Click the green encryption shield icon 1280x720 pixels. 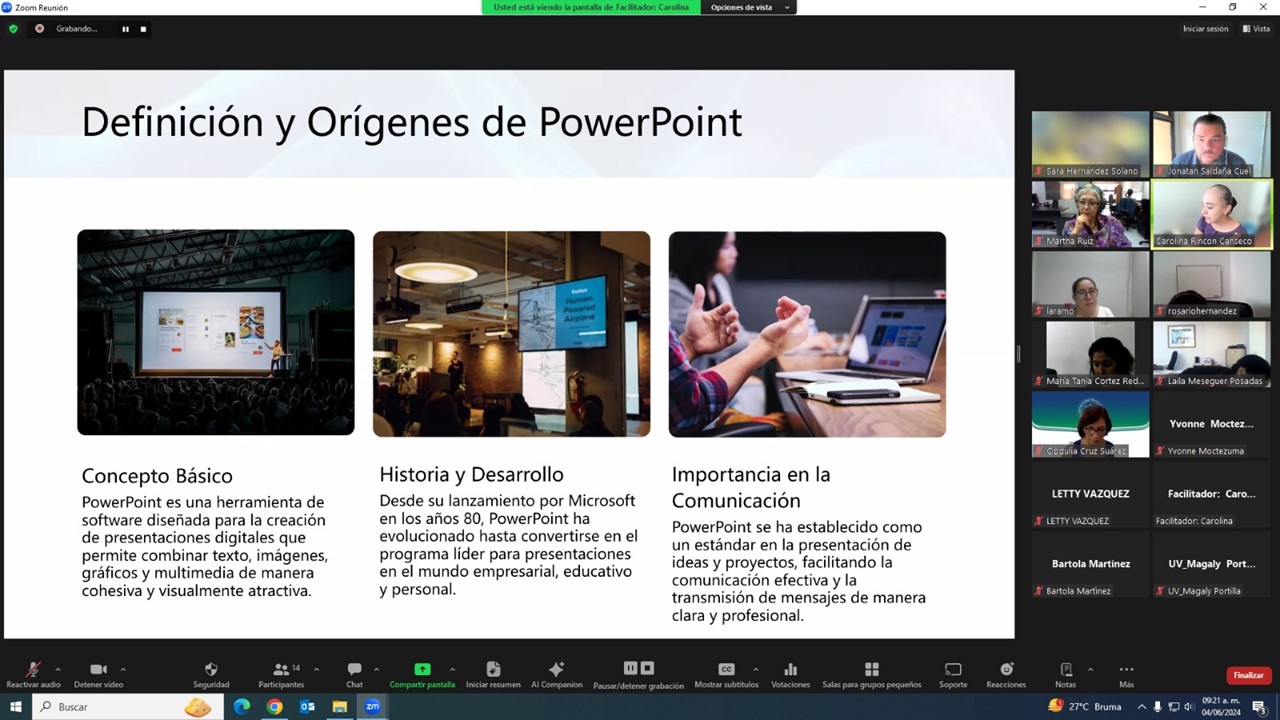coord(13,29)
